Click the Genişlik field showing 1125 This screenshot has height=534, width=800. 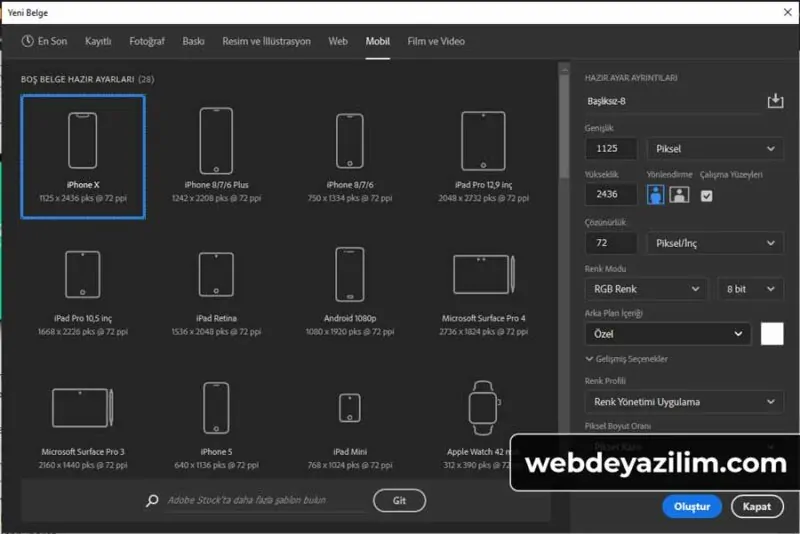[611, 149]
